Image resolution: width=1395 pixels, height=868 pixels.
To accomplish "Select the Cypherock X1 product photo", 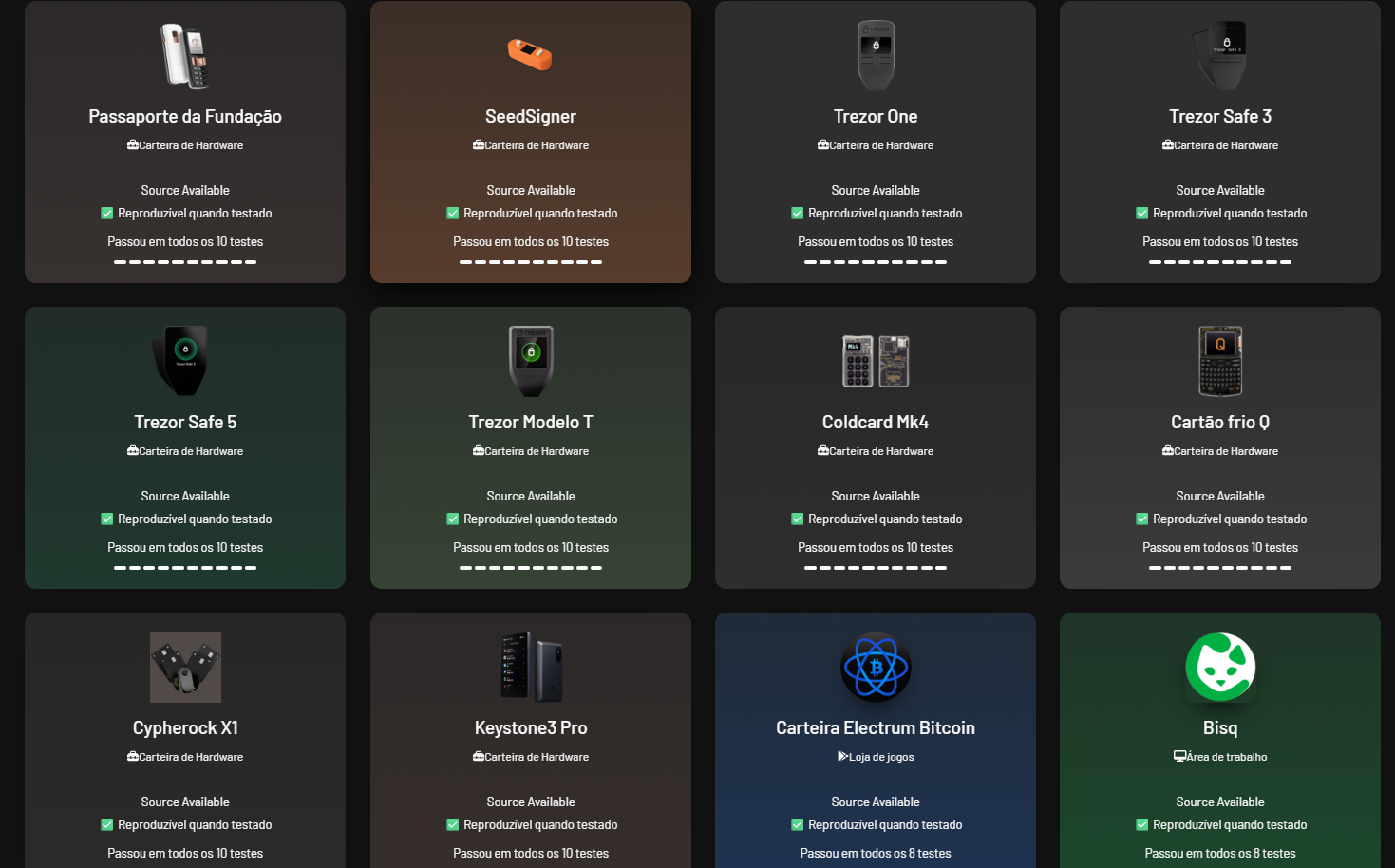I will pyautogui.click(x=185, y=667).
